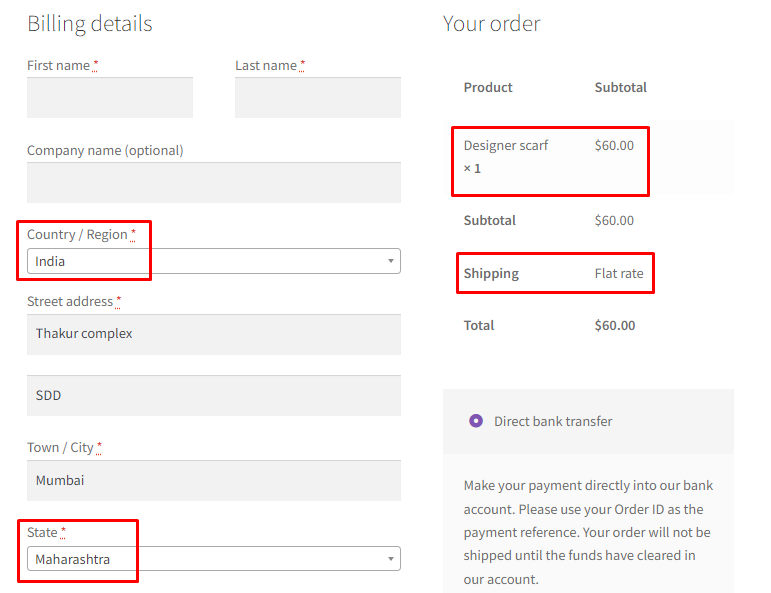The width and height of the screenshot is (771, 593).
Task: Click the Company name (optional) field
Action: tap(214, 183)
